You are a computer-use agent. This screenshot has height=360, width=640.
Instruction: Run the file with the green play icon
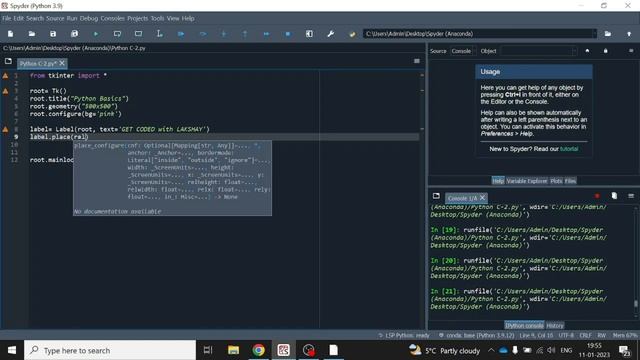(x=96, y=34)
